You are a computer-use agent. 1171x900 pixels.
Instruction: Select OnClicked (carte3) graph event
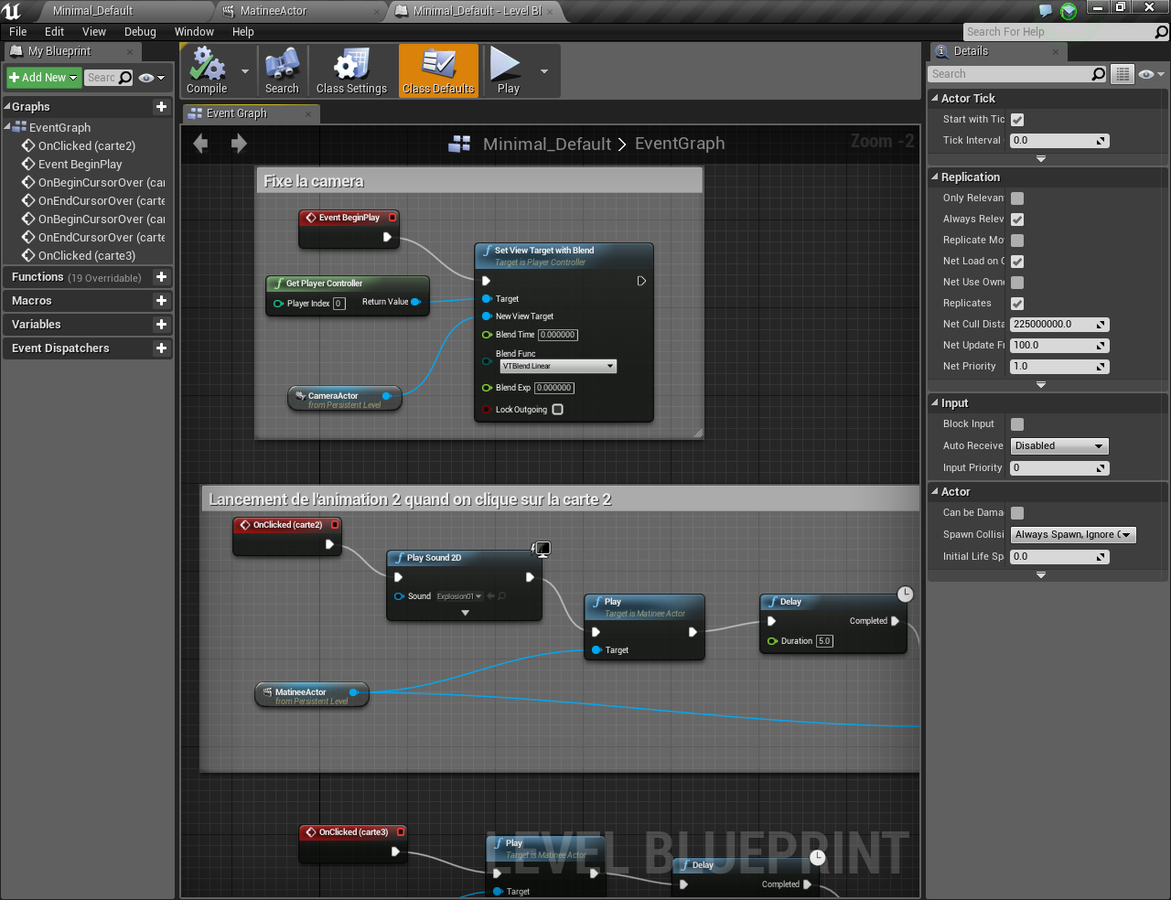pyautogui.click(x=87, y=255)
